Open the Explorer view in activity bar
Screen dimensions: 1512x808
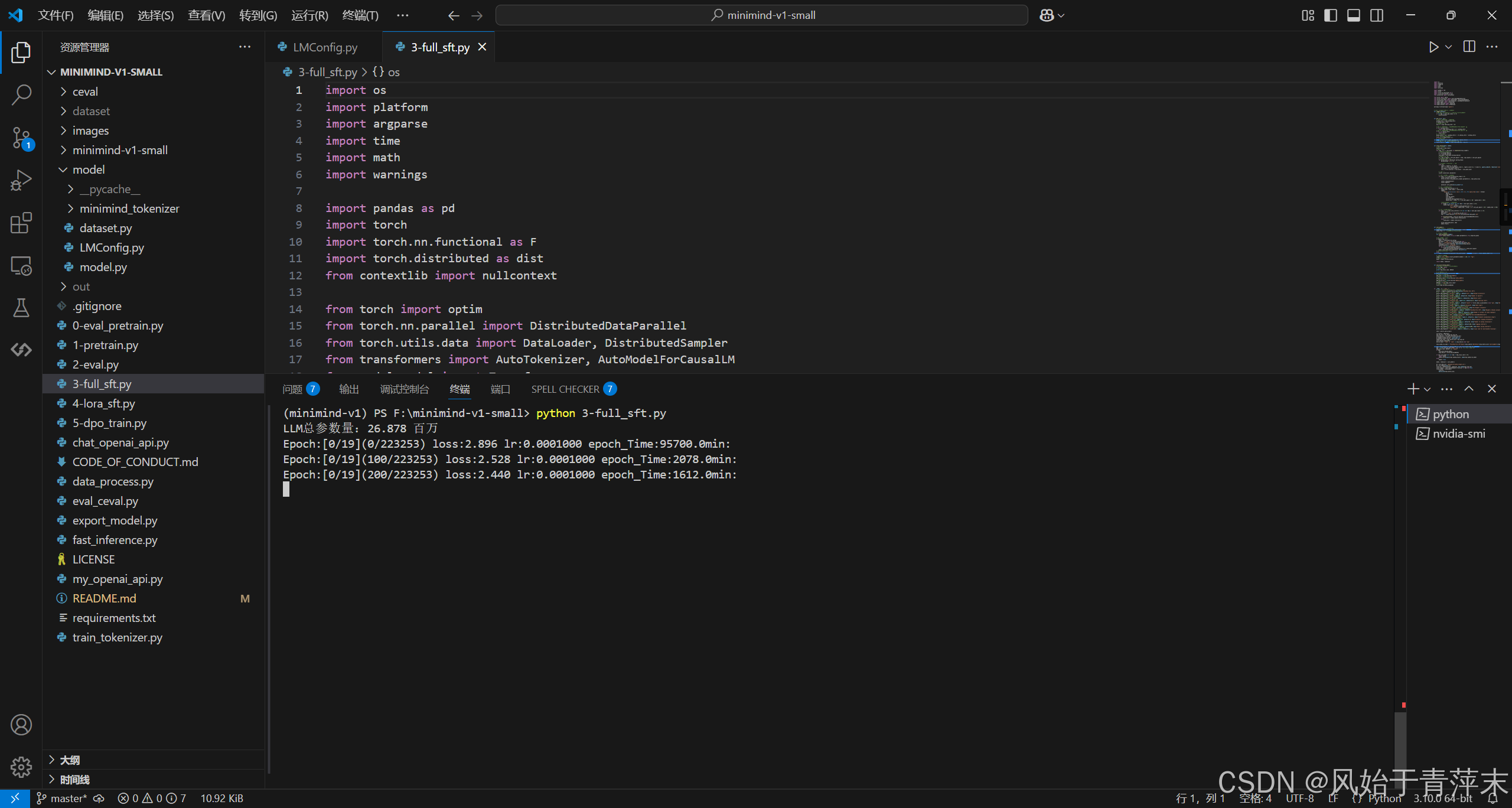[21, 53]
